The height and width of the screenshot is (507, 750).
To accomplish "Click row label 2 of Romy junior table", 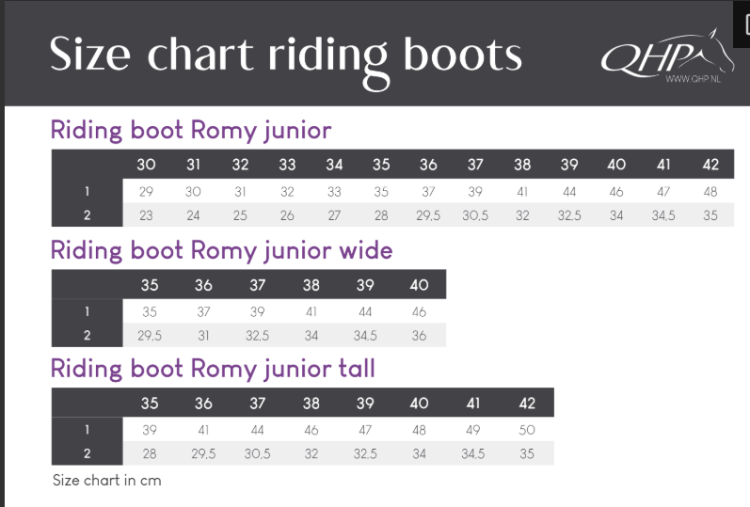I will coord(87,215).
